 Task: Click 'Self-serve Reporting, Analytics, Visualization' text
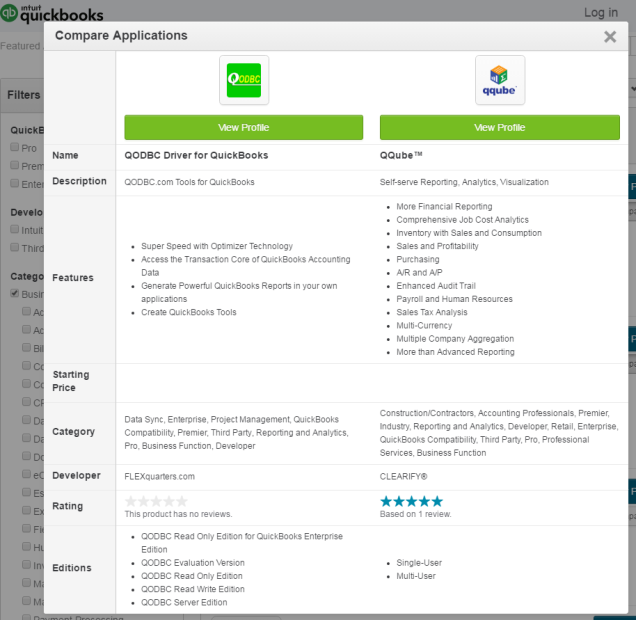pos(464,182)
